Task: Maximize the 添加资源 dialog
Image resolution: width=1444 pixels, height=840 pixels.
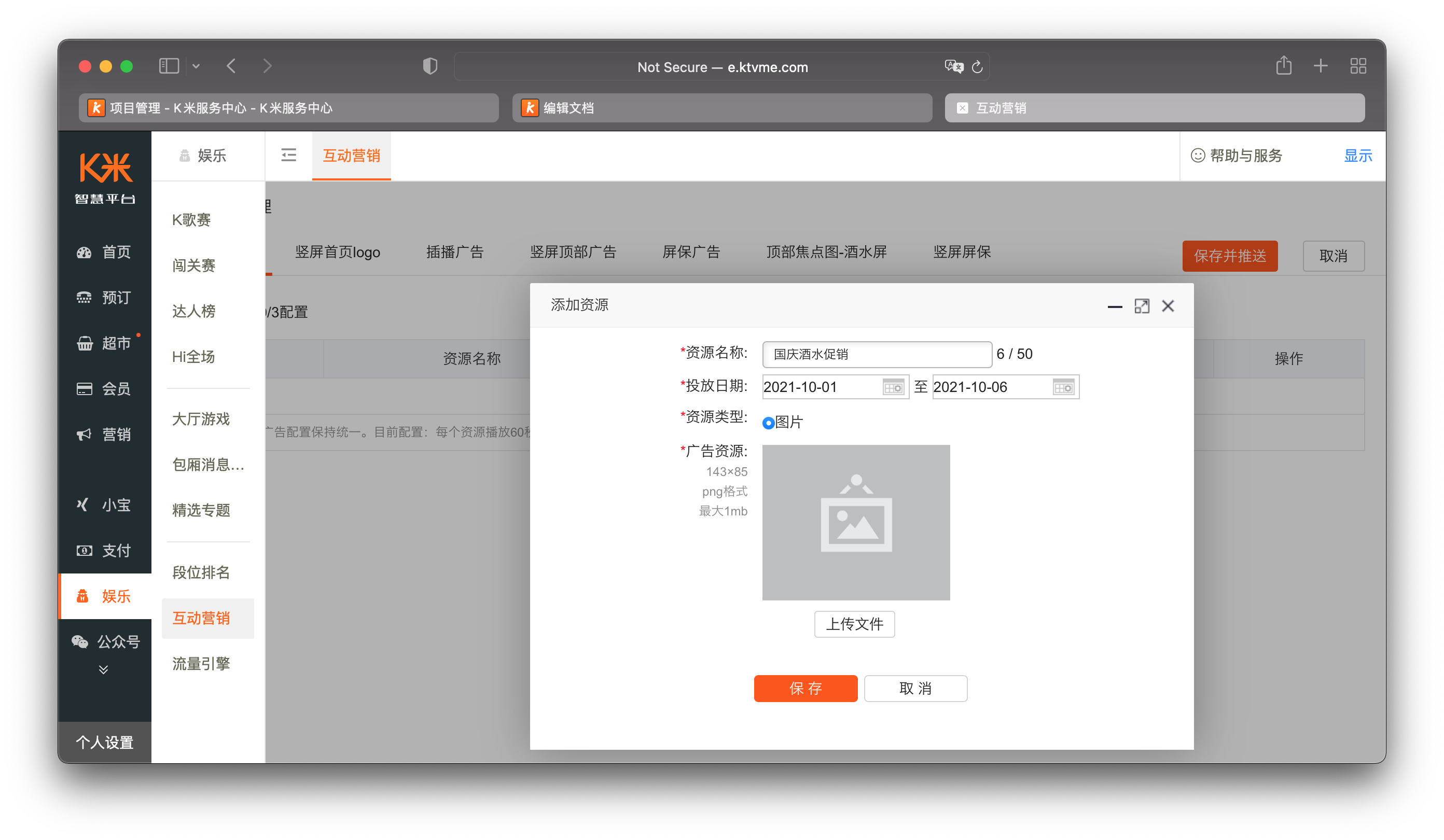Action: coord(1142,306)
